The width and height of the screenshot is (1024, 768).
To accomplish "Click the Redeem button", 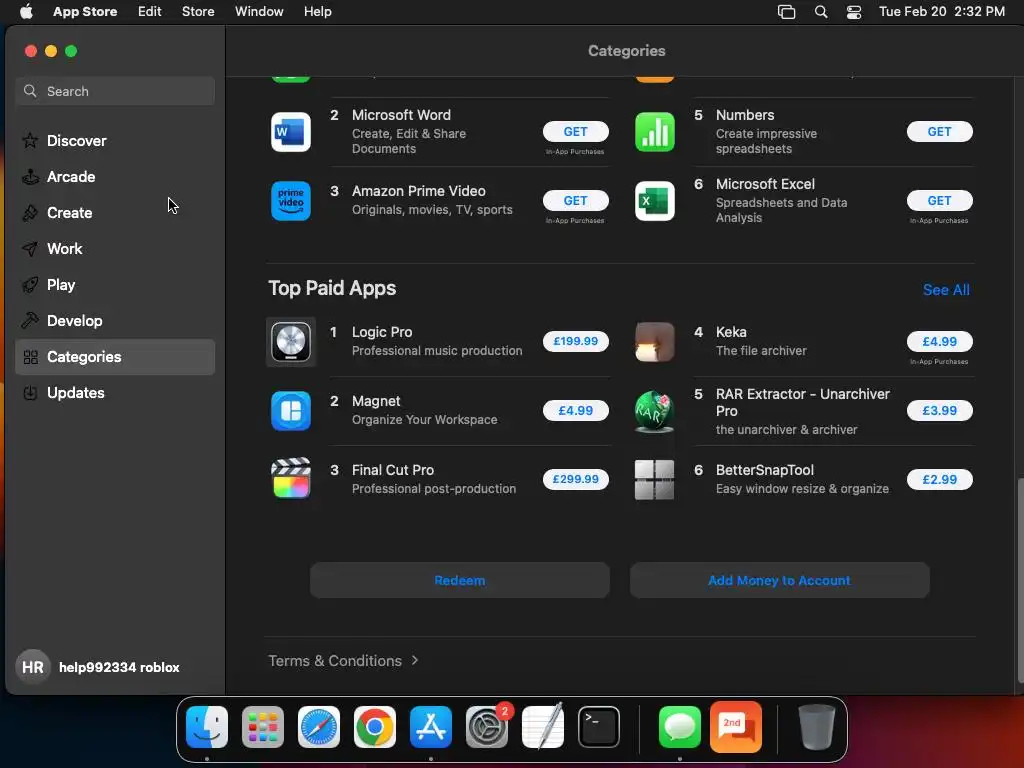I will [x=460, y=580].
